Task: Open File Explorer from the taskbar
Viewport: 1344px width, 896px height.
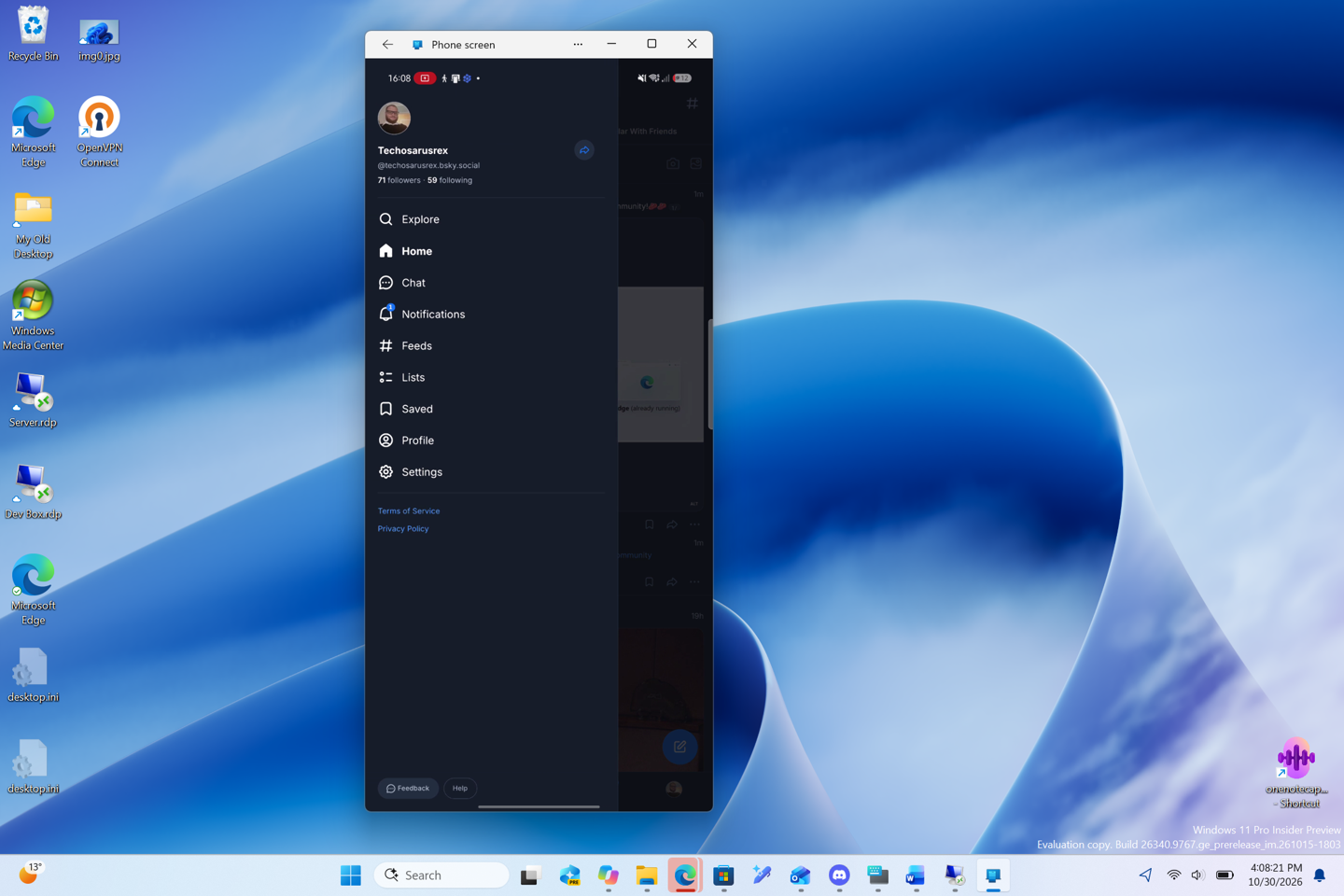Action: point(646,875)
